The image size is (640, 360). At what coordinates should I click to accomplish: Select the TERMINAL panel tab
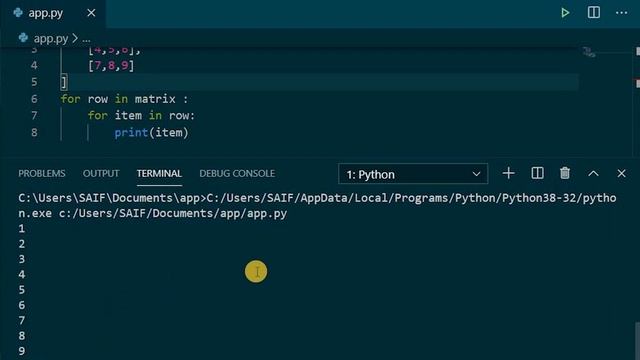tap(159, 173)
